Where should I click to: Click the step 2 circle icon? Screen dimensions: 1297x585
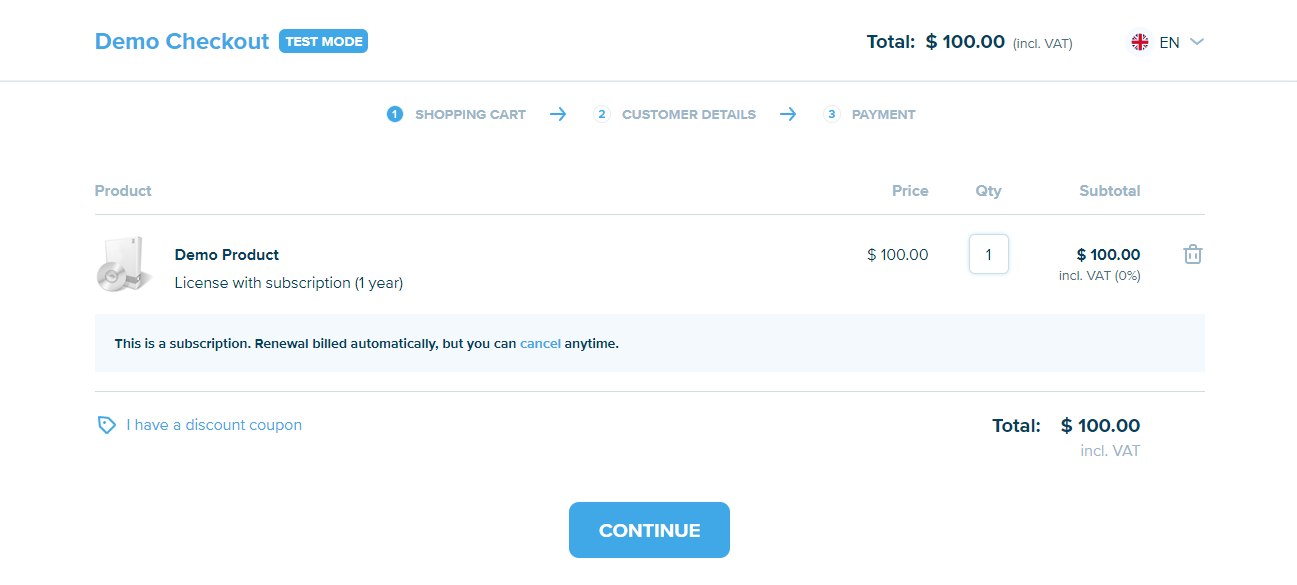point(602,114)
